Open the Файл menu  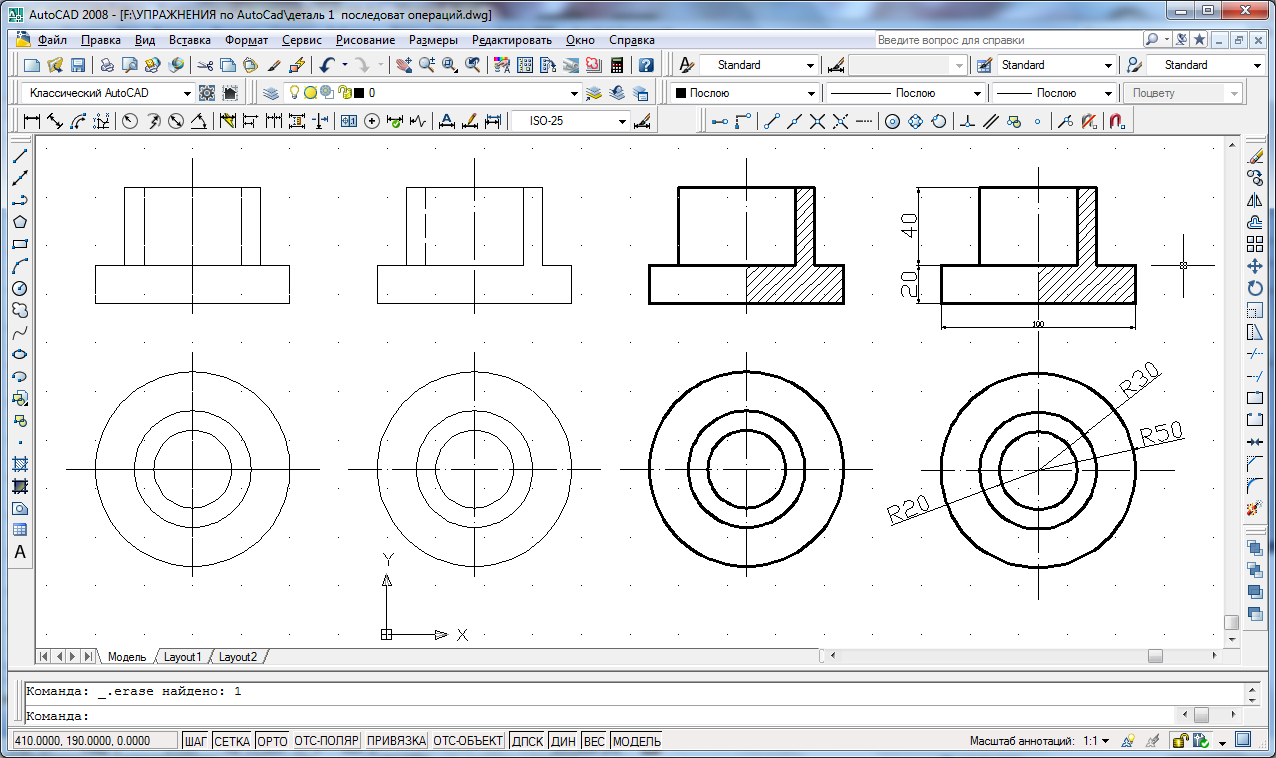pos(52,40)
